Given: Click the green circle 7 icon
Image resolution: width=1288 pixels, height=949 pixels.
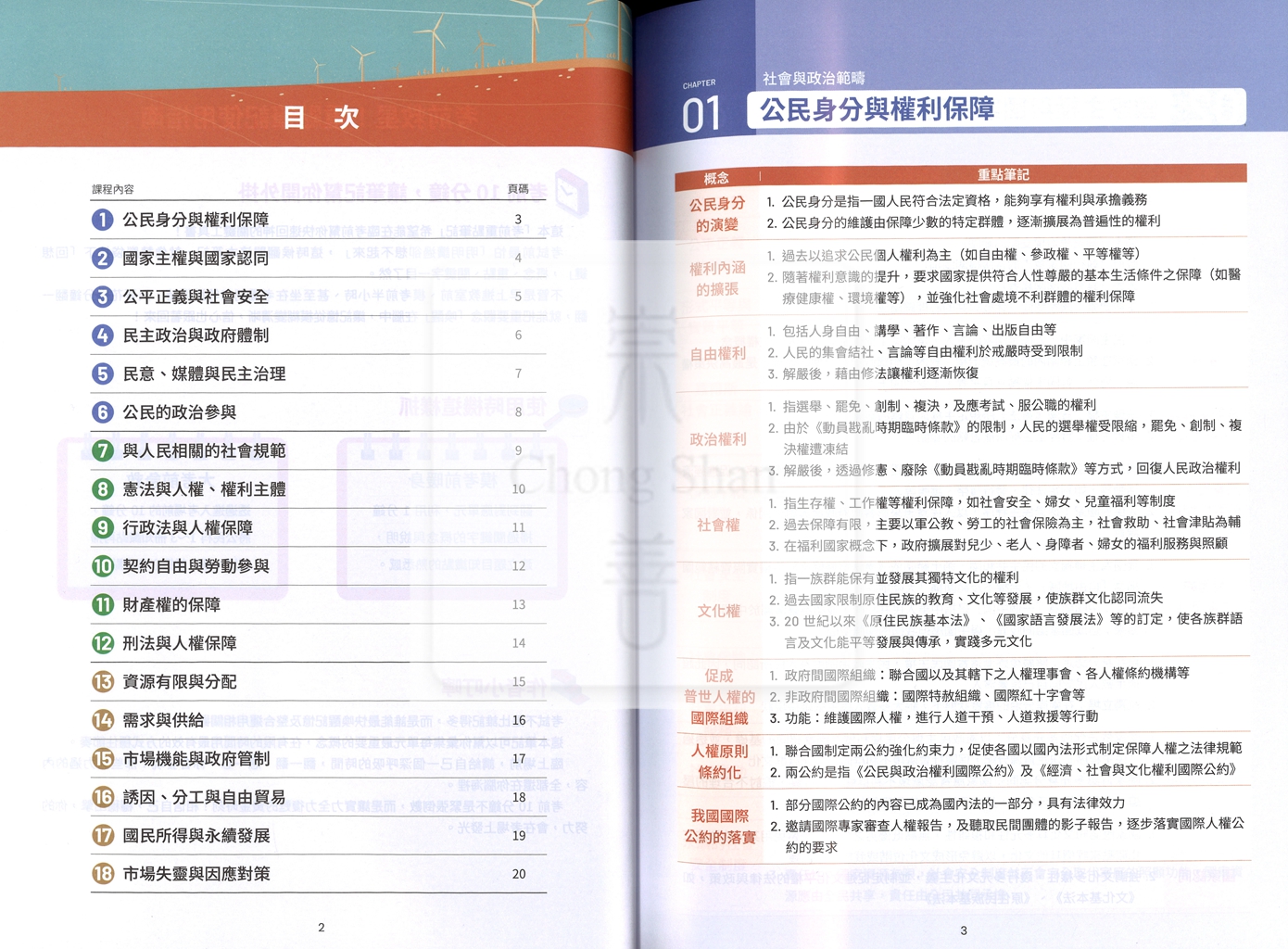Looking at the screenshot, I should [103, 450].
